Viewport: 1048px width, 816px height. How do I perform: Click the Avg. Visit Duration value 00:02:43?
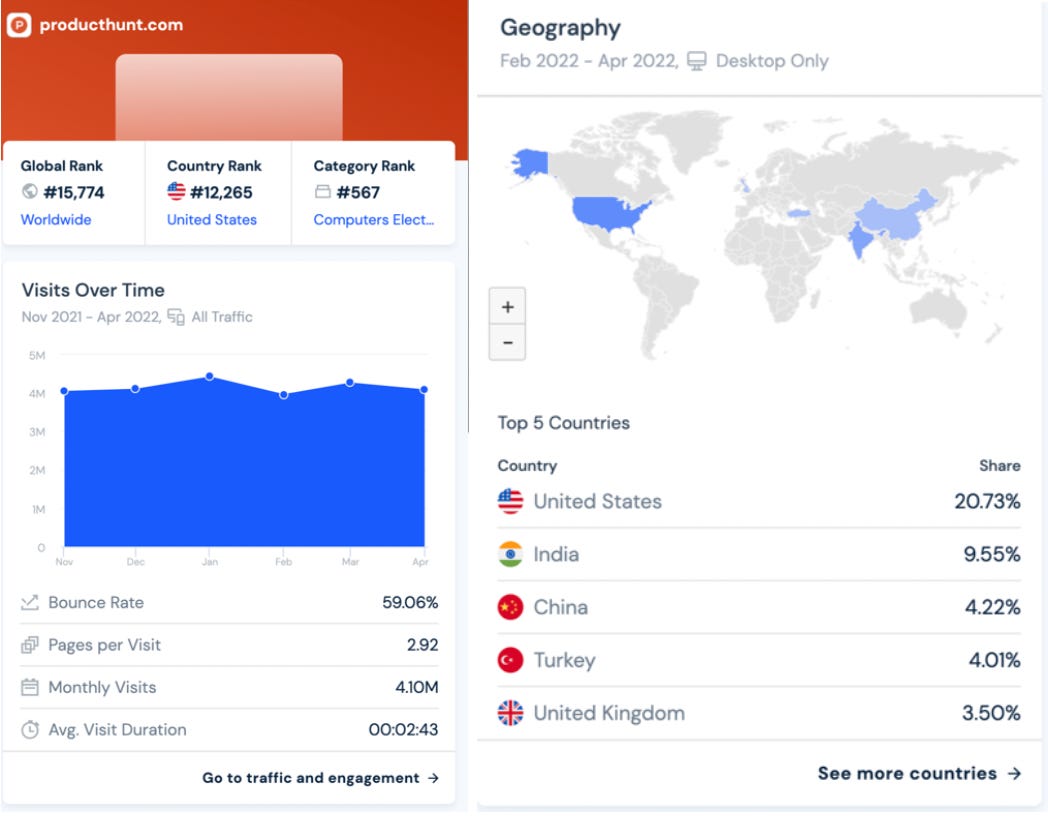click(404, 730)
